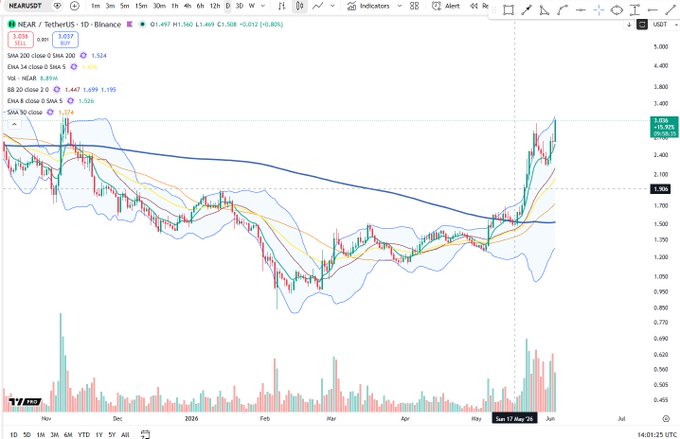
Task: Expand the favorite indicators dropdown arrow
Action: [399, 6]
